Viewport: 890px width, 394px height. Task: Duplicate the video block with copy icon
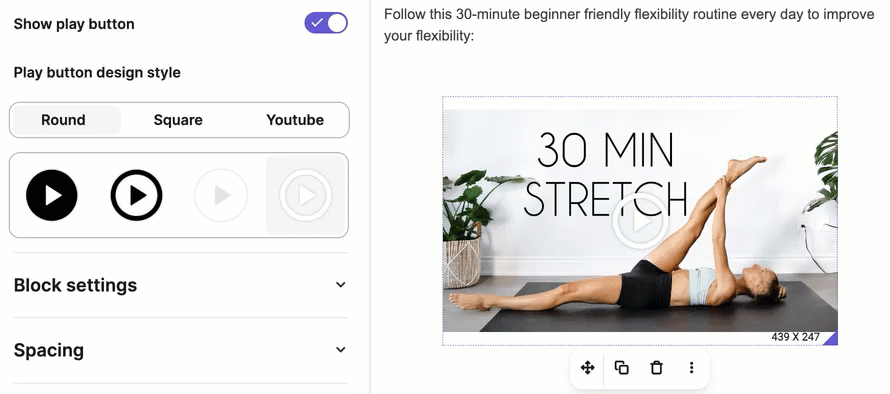(x=622, y=368)
